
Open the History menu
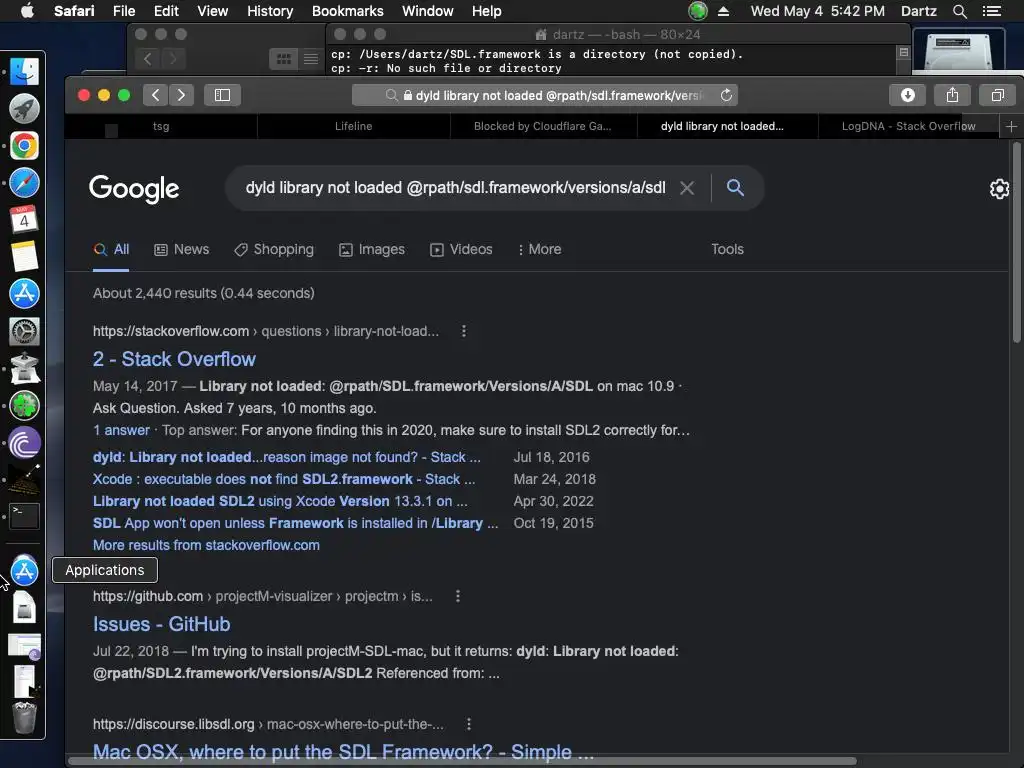pyautogui.click(x=270, y=11)
